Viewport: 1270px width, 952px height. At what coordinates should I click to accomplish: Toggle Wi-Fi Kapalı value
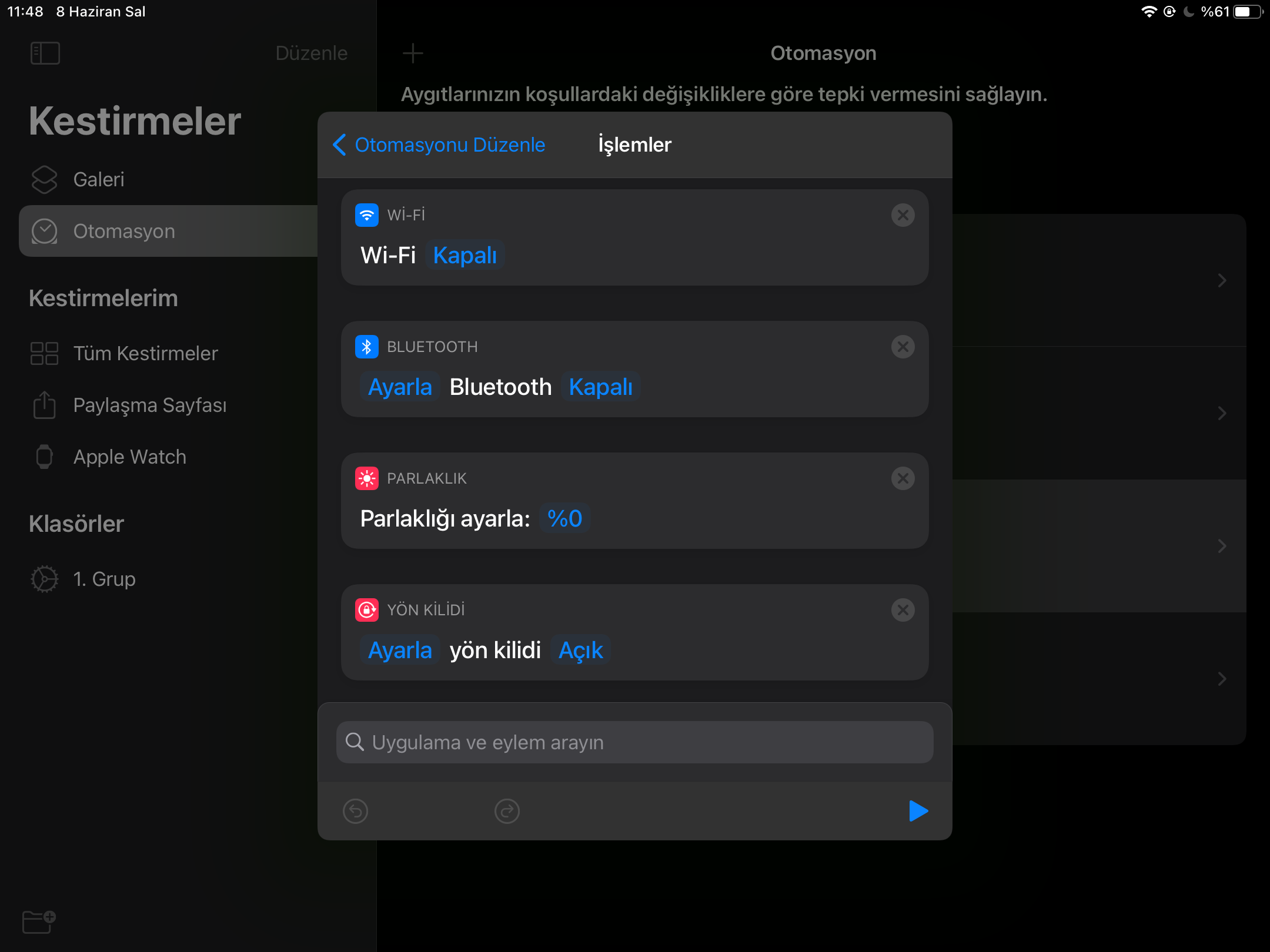point(465,255)
